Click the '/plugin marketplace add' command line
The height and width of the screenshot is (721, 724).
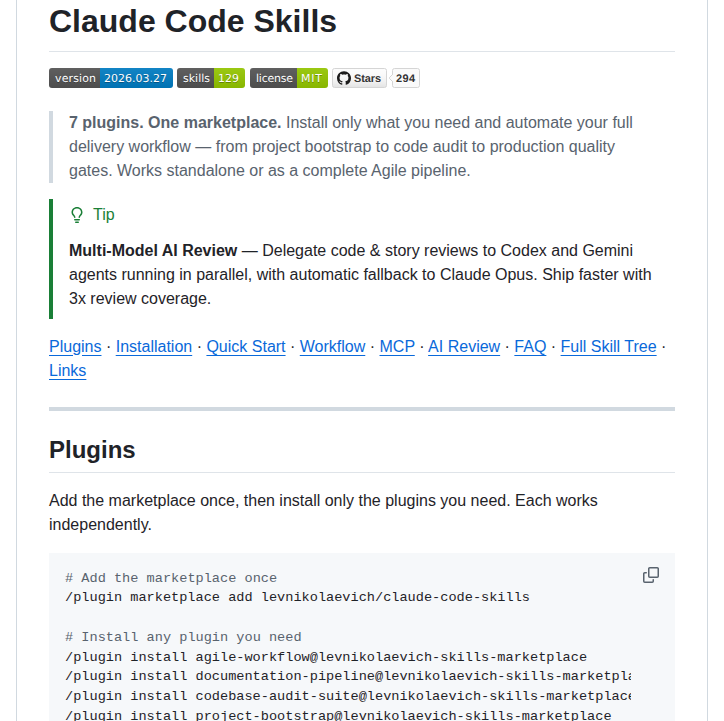tap(297, 597)
